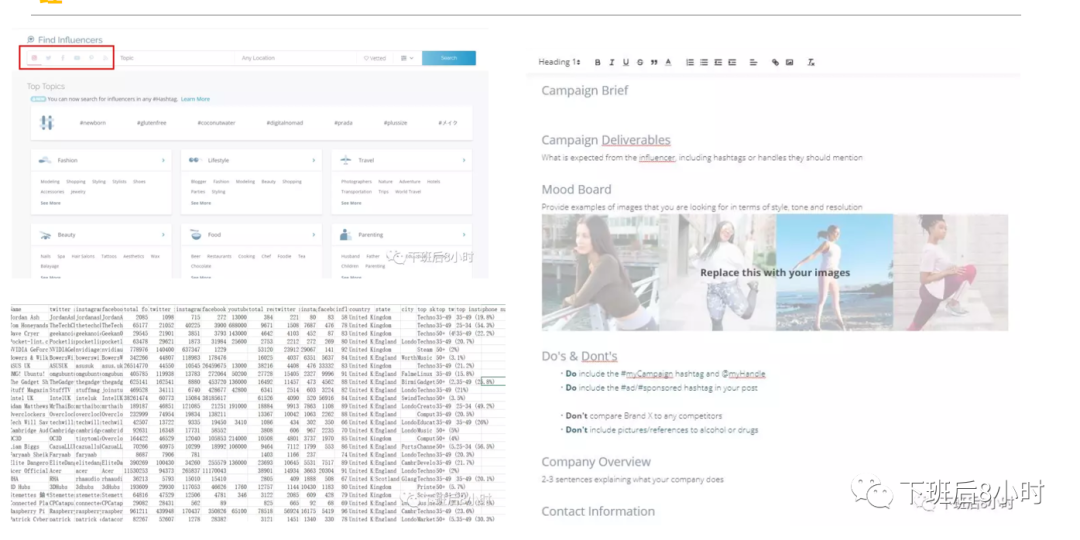Click the underline formatting icon

[626, 62]
